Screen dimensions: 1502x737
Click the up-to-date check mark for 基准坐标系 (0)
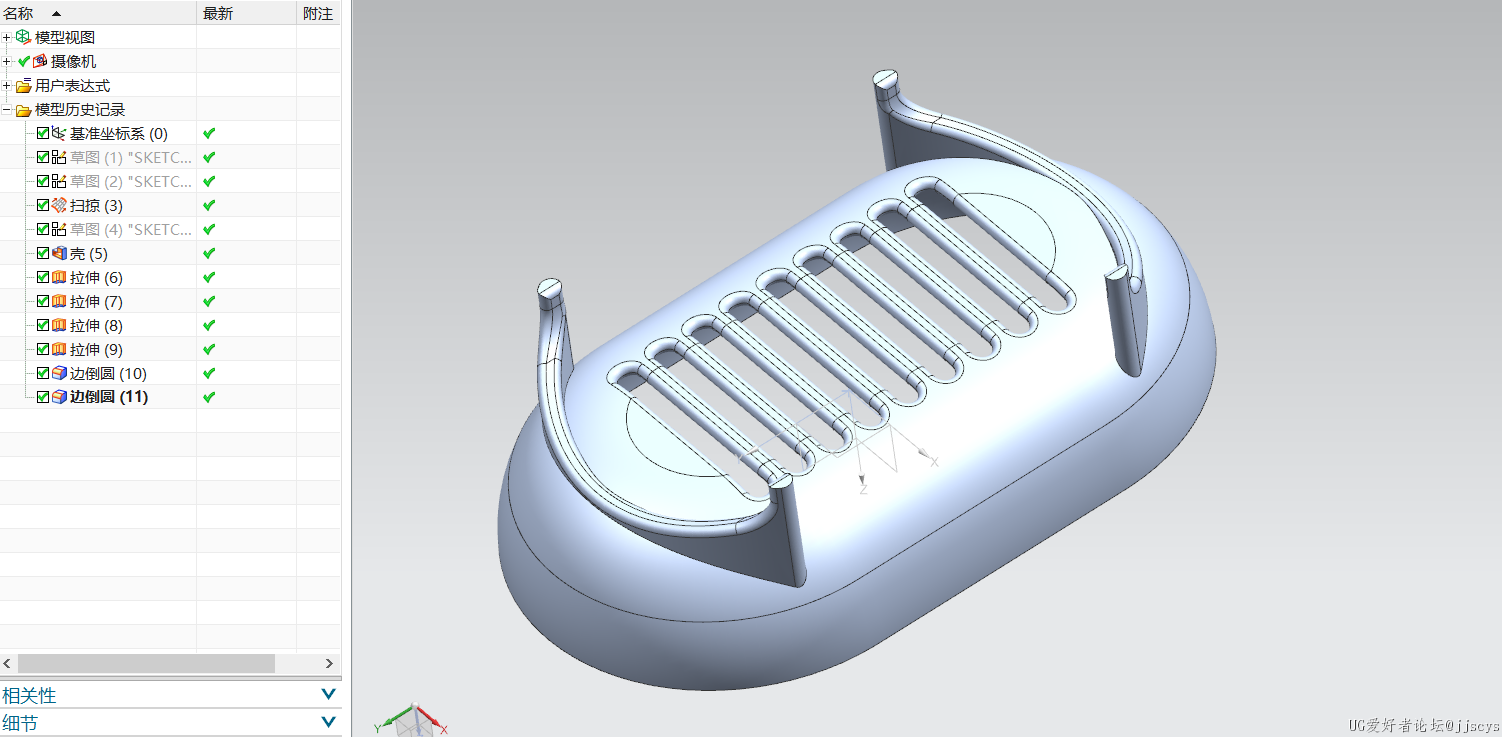click(x=209, y=133)
